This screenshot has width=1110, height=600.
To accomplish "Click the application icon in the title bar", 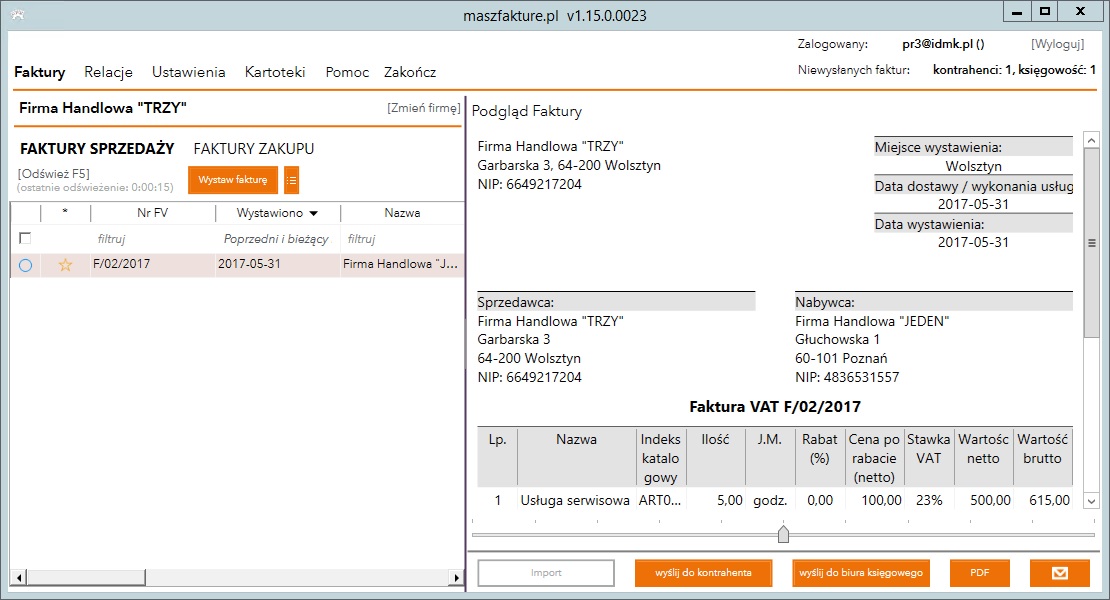I will point(18,15).
